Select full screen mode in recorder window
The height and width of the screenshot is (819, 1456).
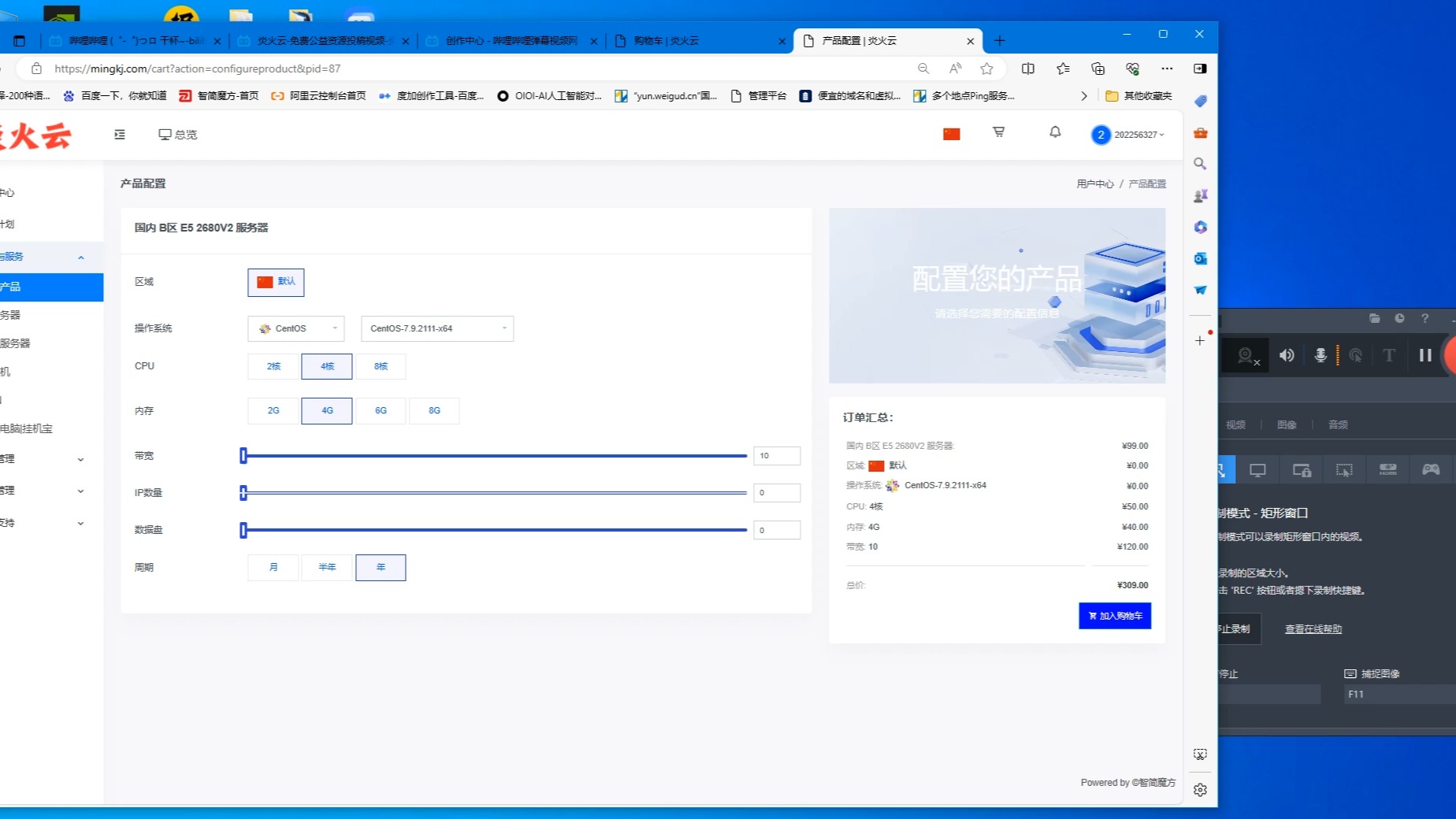click(1257, 470)
